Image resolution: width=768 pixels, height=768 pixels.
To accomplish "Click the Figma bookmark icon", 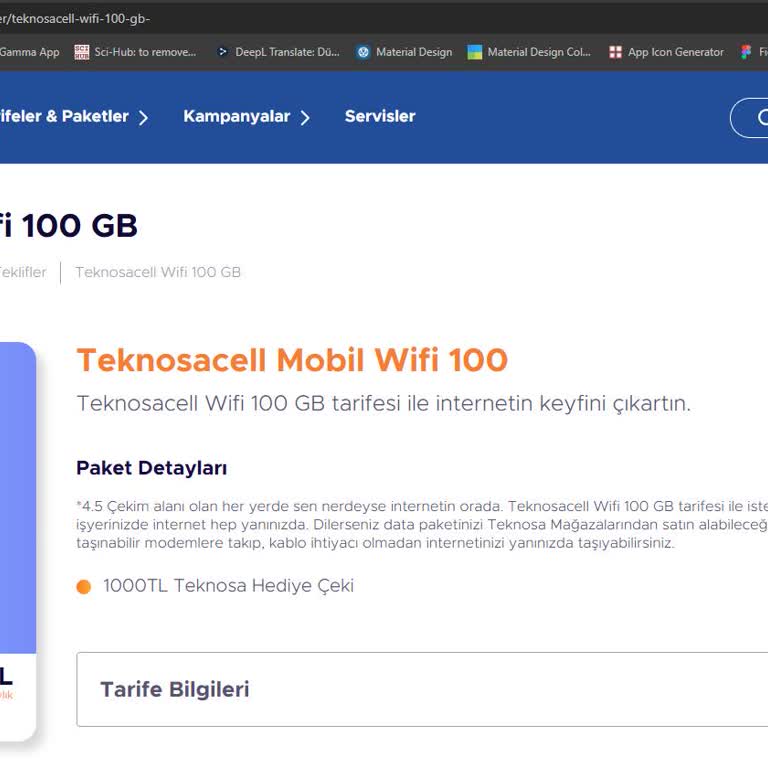I will [746, 52].
